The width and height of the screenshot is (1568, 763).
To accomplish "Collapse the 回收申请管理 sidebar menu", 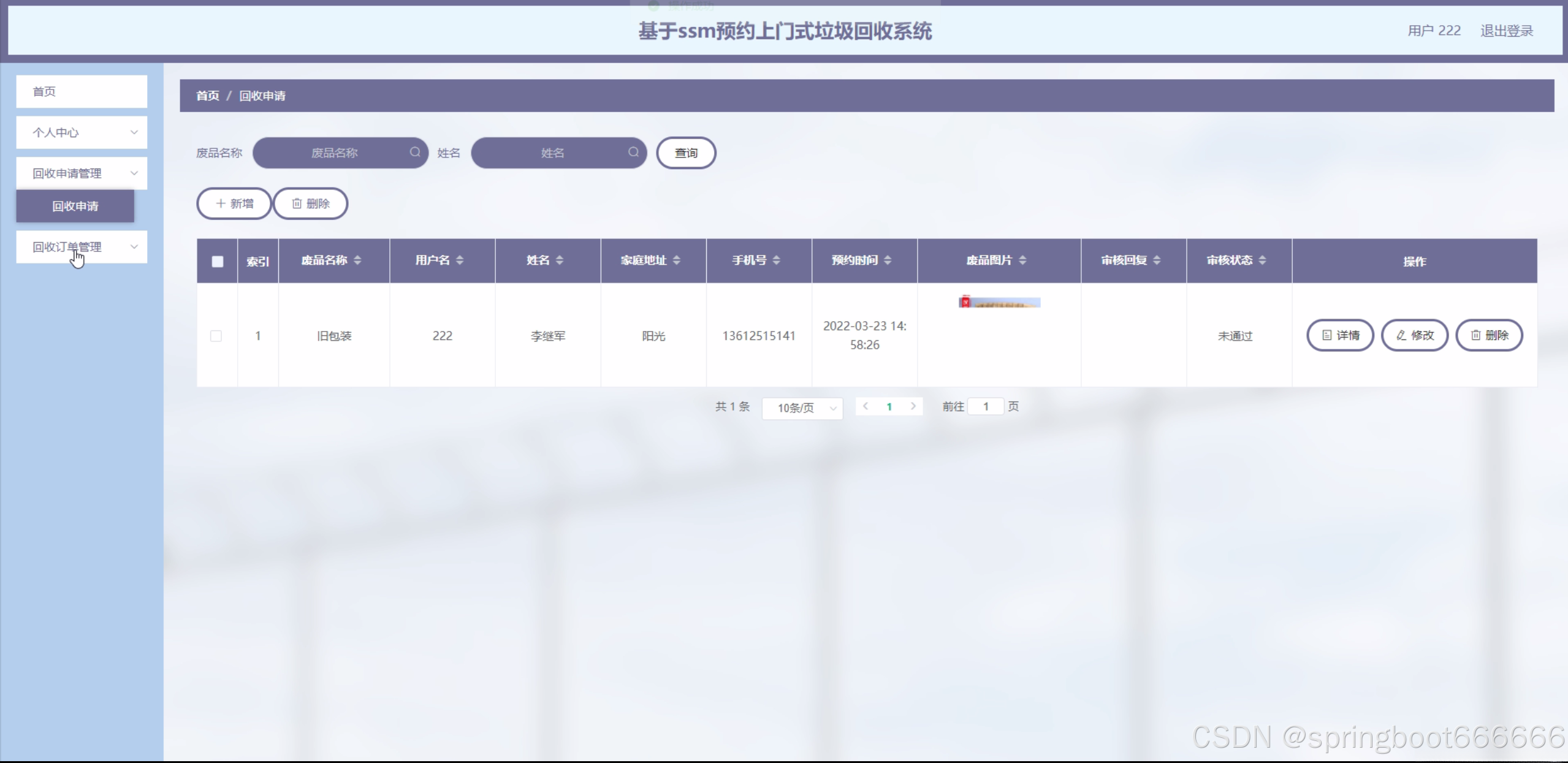I will [82, 173].
